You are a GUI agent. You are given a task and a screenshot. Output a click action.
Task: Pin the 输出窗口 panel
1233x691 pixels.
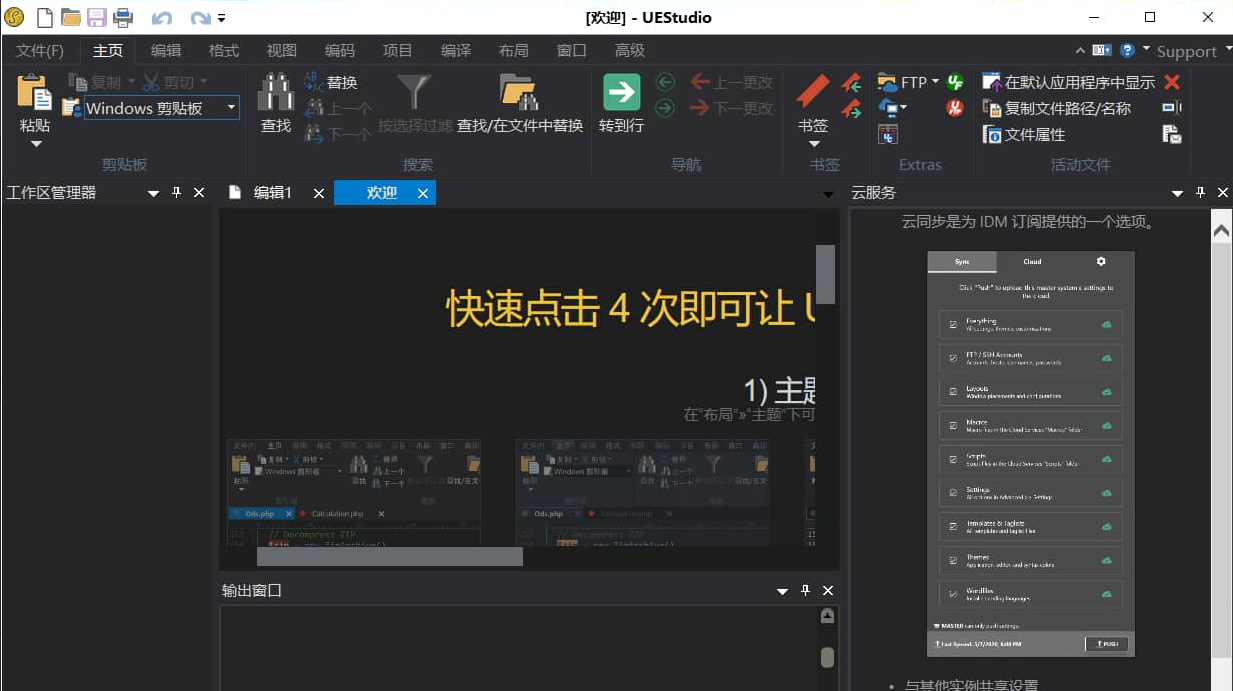point(806,590)
